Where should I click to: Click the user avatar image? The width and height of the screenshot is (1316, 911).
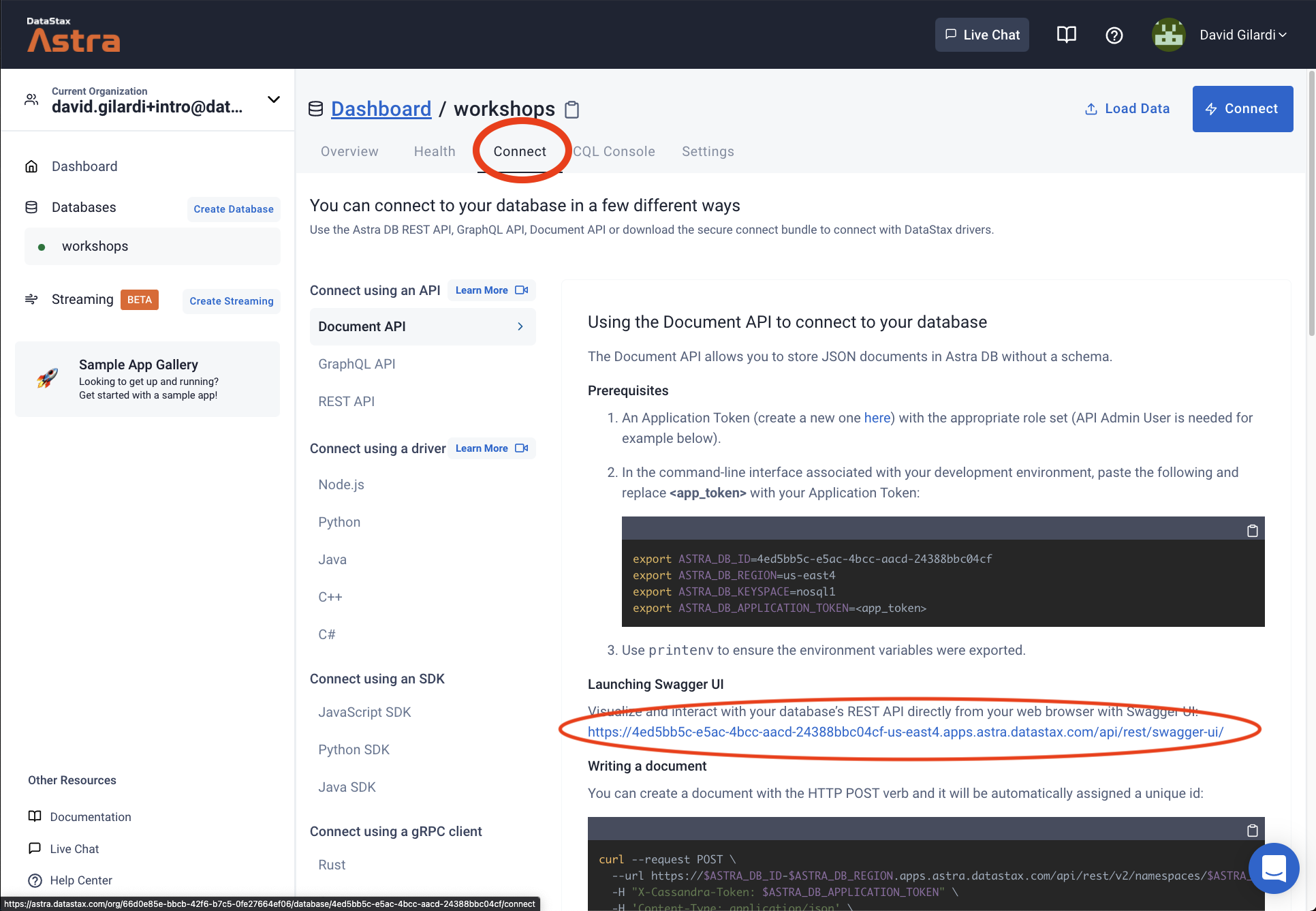click(x=1168, y=35)
